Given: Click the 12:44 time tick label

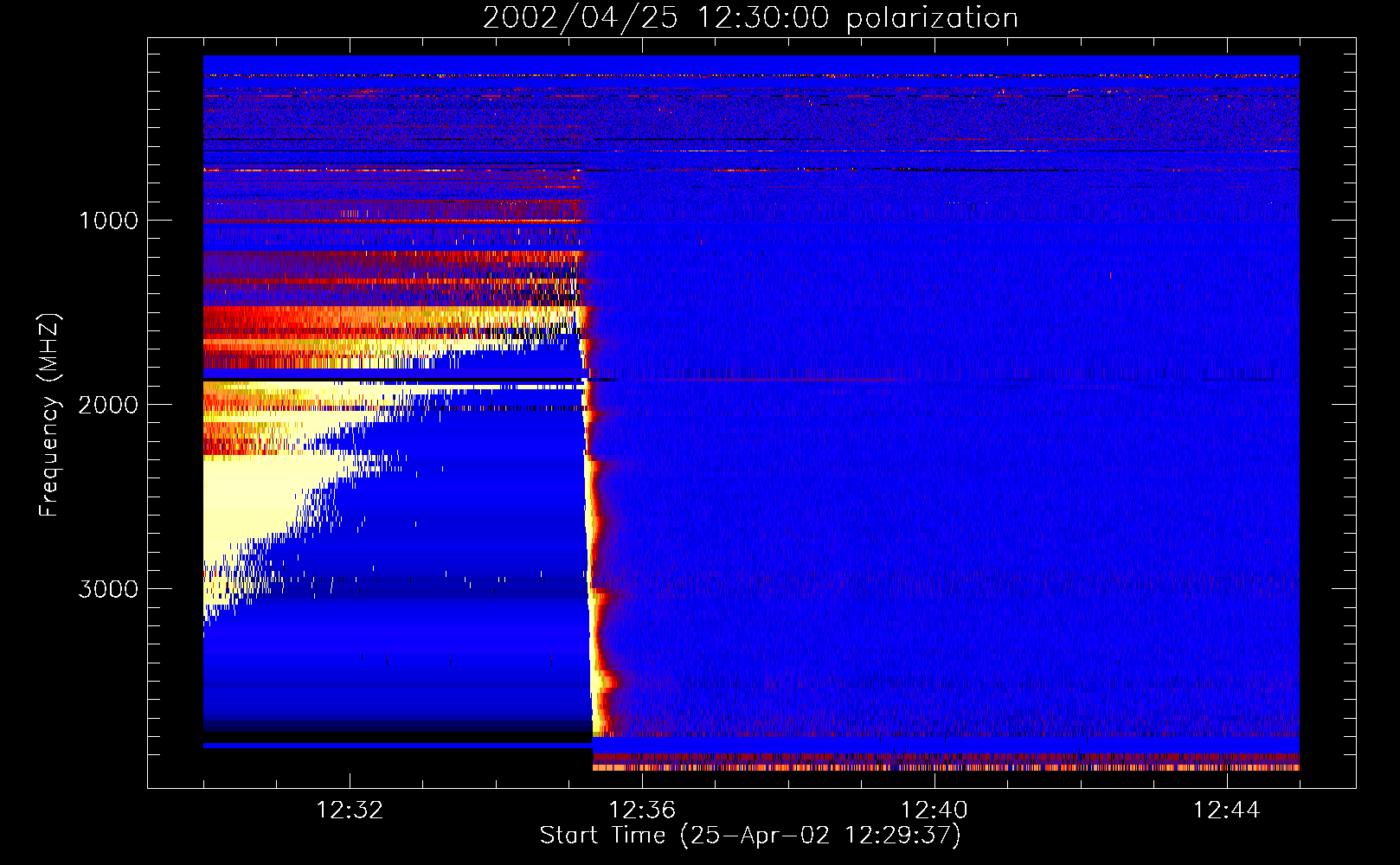Looking at the screenshot, I should (1226, 811).
